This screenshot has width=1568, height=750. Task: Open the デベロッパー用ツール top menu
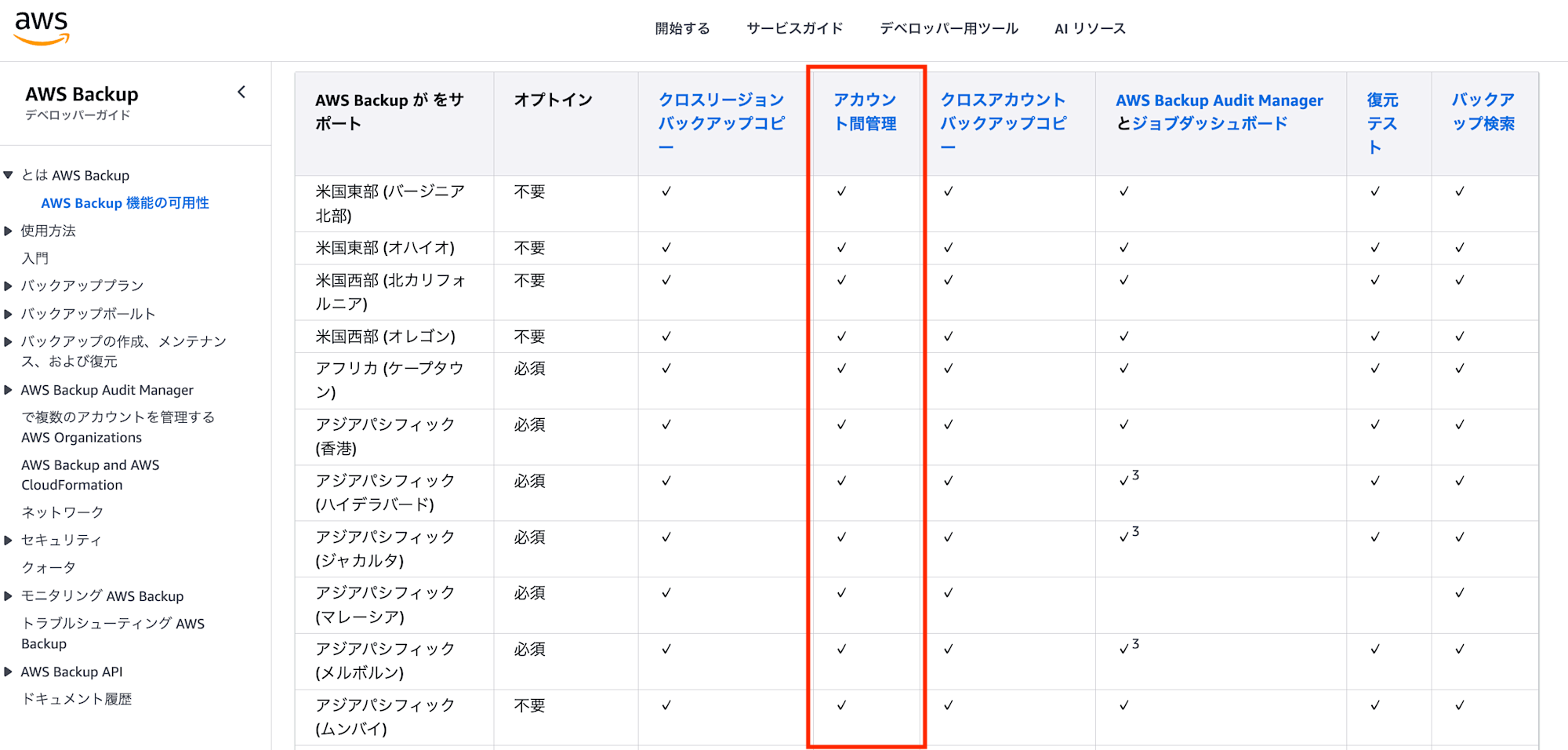click(949, 28)
